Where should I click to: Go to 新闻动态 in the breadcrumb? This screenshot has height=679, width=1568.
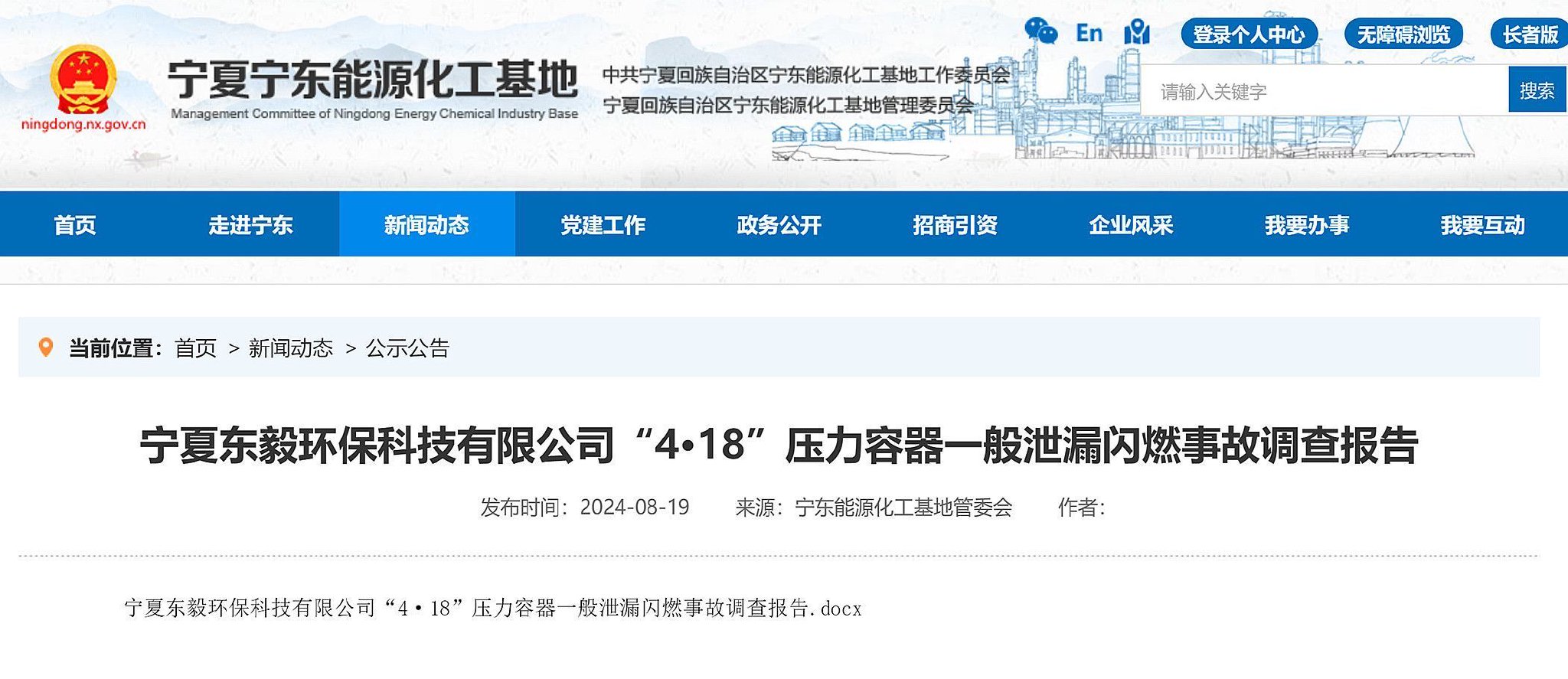coord(291,348)
